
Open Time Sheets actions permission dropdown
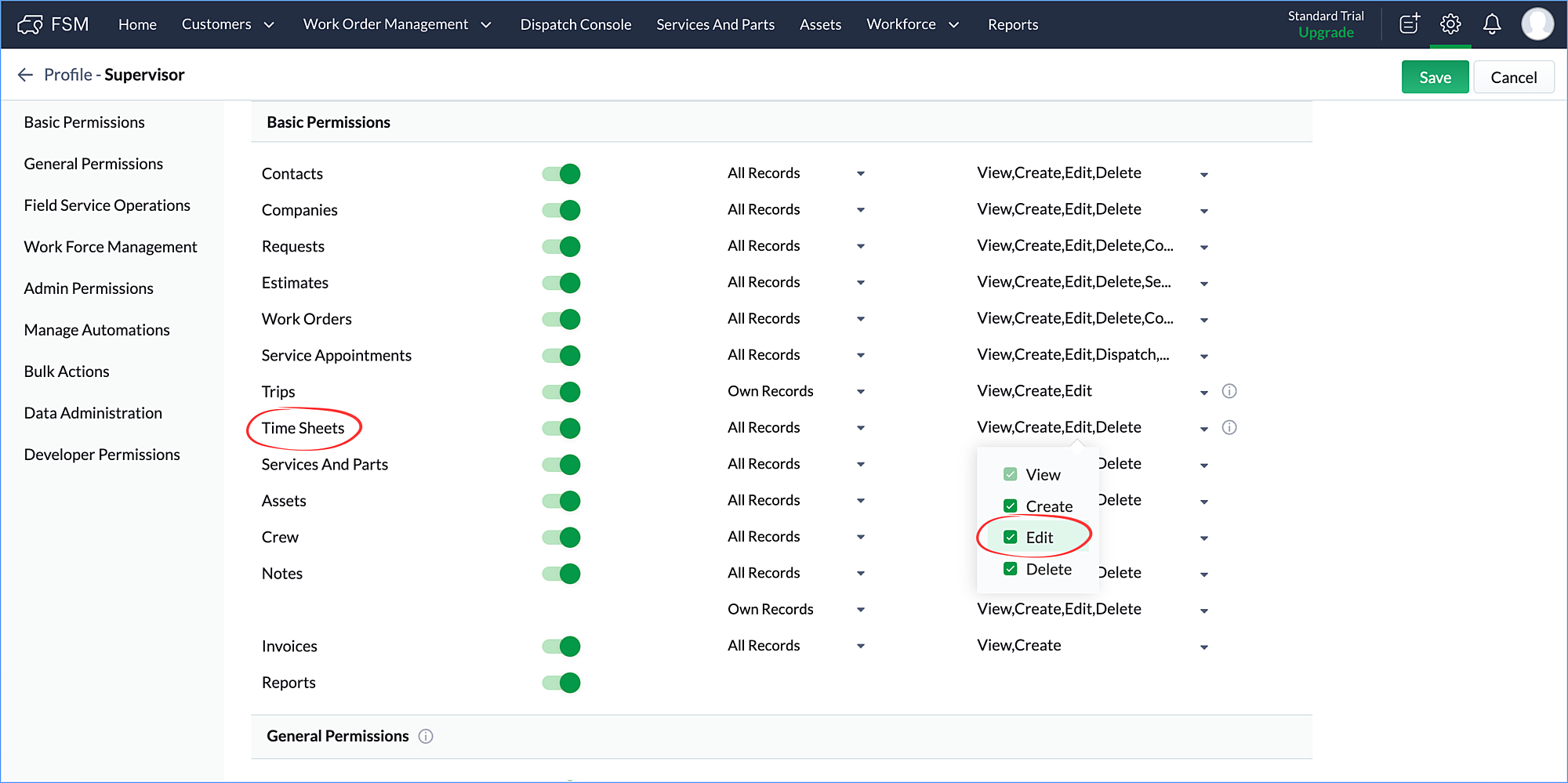click(x=1092, y=427)
